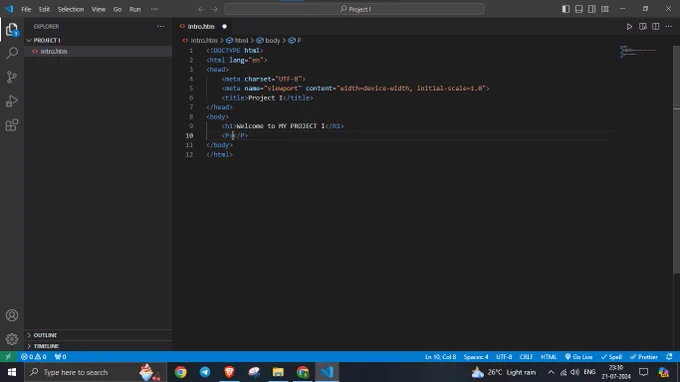The width and height of the screenshot is (680, 382).
Task: Change end of line sequence CRLF
Action: (526, 357)
